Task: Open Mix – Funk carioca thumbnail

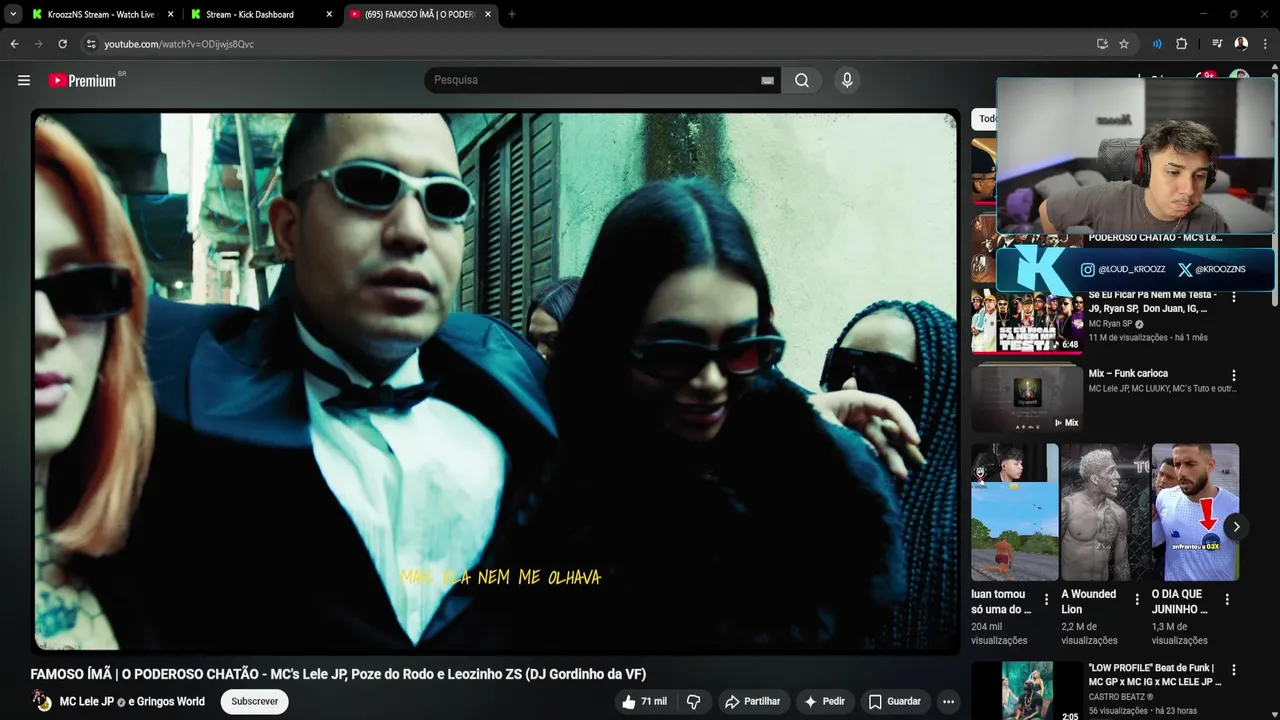Action: (x=1027, y=399)
